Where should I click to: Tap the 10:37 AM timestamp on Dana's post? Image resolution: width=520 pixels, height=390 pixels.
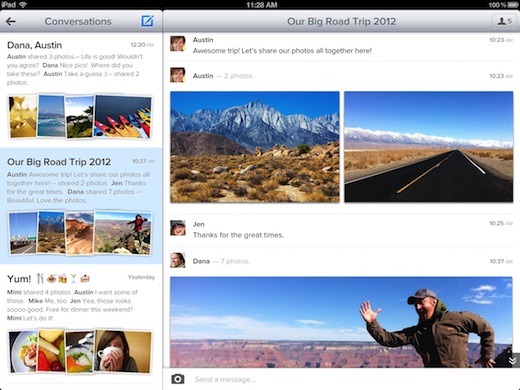(x=501, y=261)
